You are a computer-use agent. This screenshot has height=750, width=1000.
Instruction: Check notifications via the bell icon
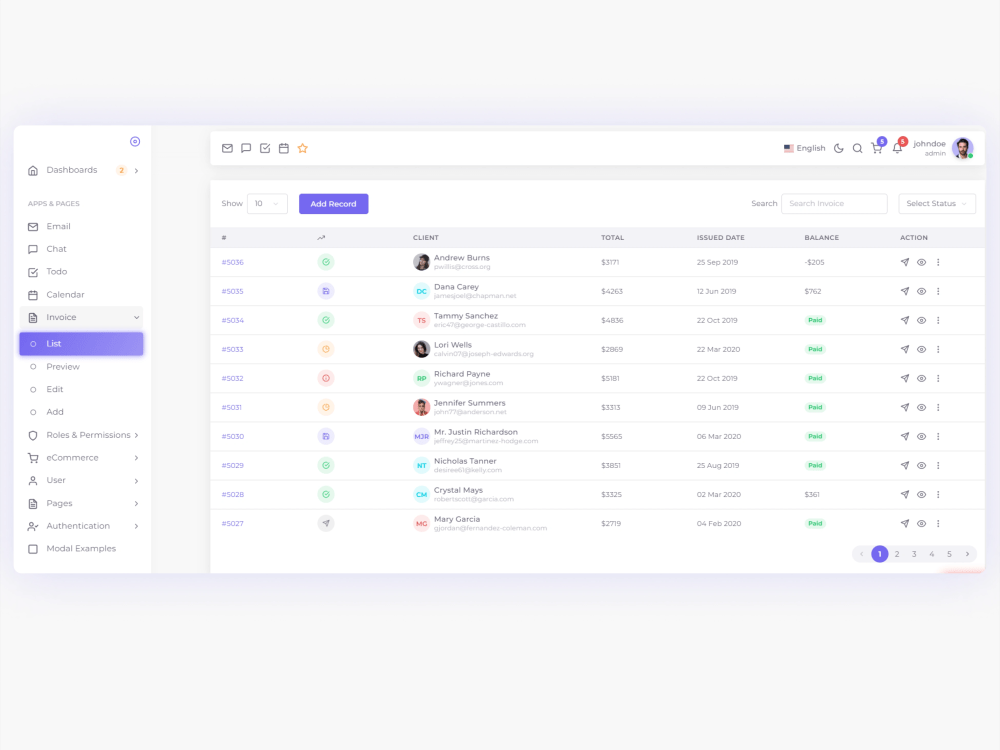[x=897, y=147]
